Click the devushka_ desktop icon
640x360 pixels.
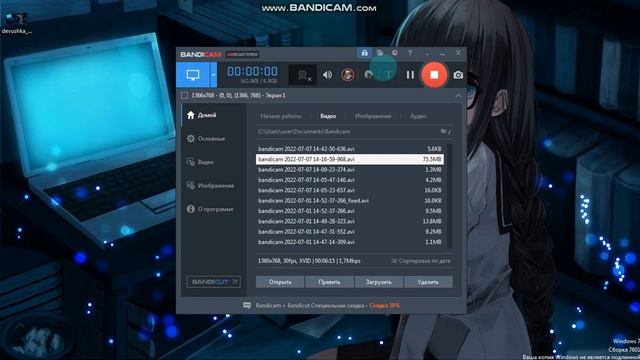tap(16, 23)
